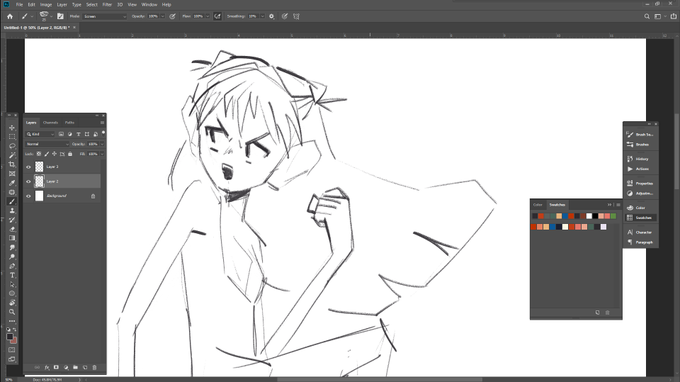Click the Home icon in options bar
This screenshot has height=382, width=680.
pyautogui.click(x=10, y=16)
